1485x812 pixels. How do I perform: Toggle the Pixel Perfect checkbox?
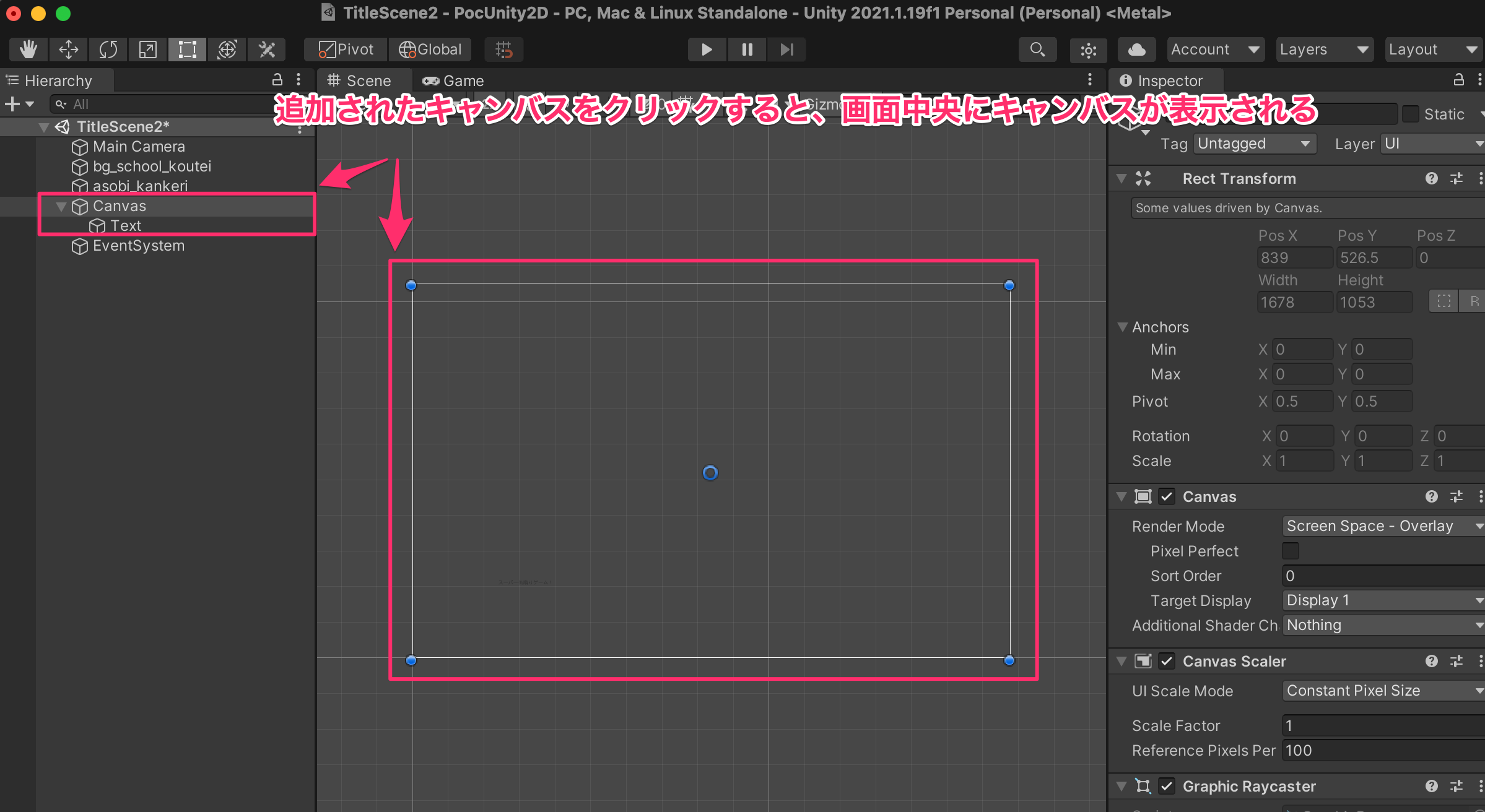coord(1291,551)
